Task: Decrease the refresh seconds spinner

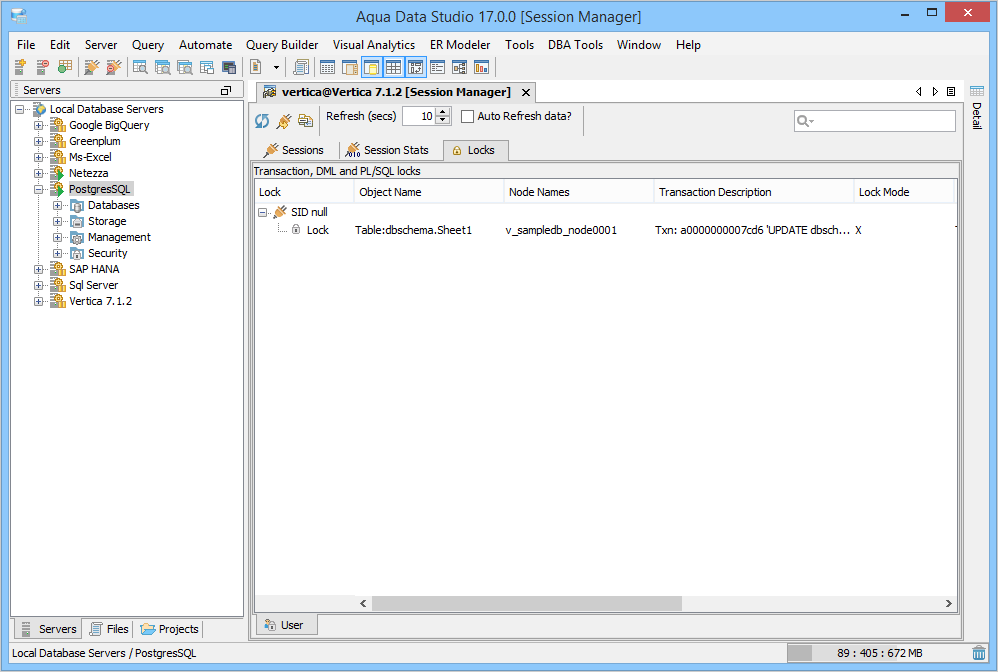Action: coord(443,121)
